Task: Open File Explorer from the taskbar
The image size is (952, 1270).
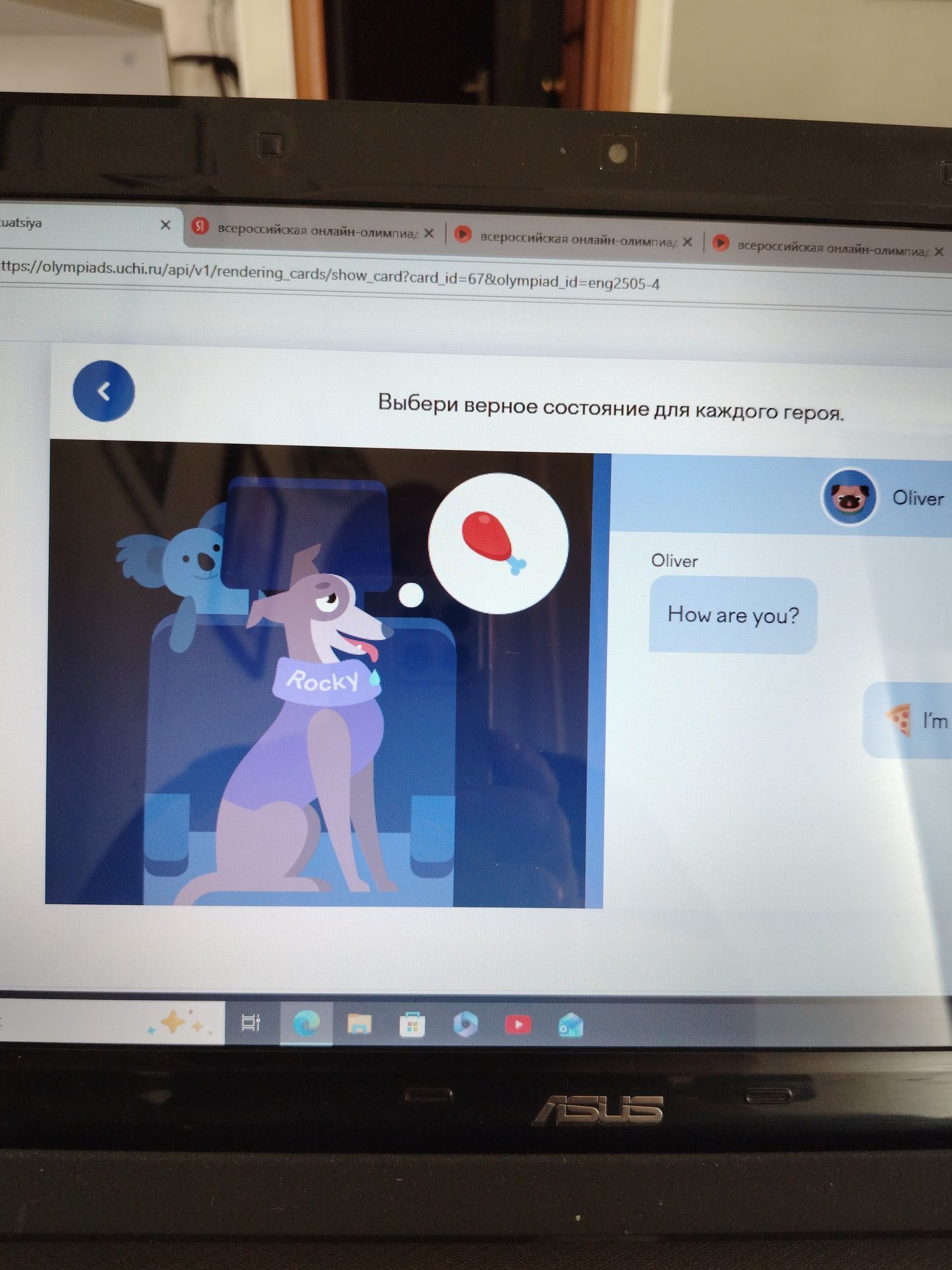Action: (x=359, y=1024)
